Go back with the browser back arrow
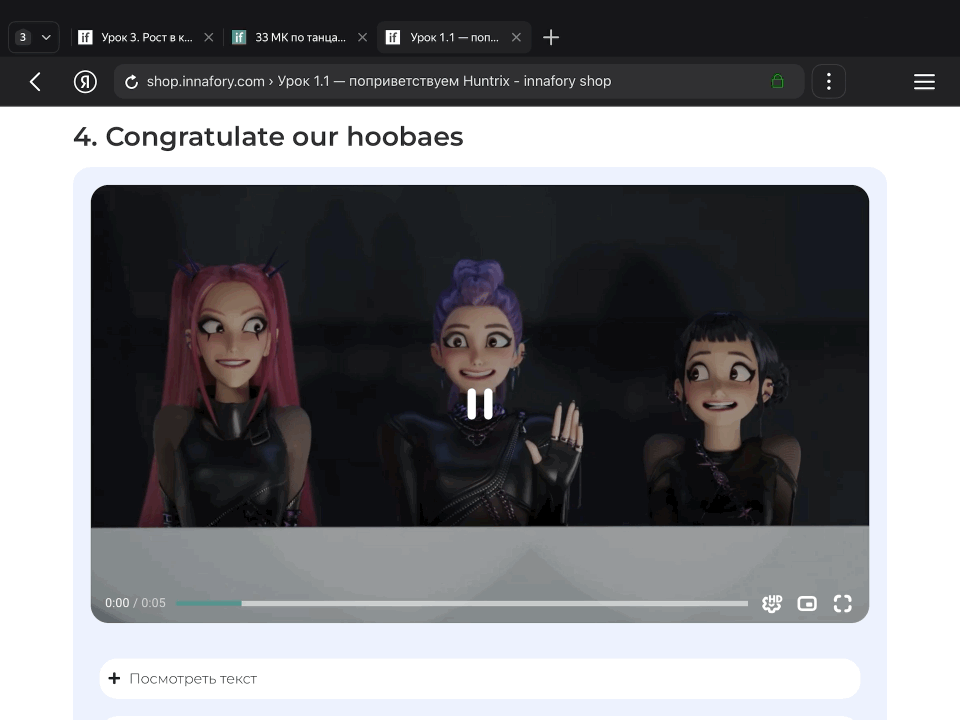 pos(36,81)
